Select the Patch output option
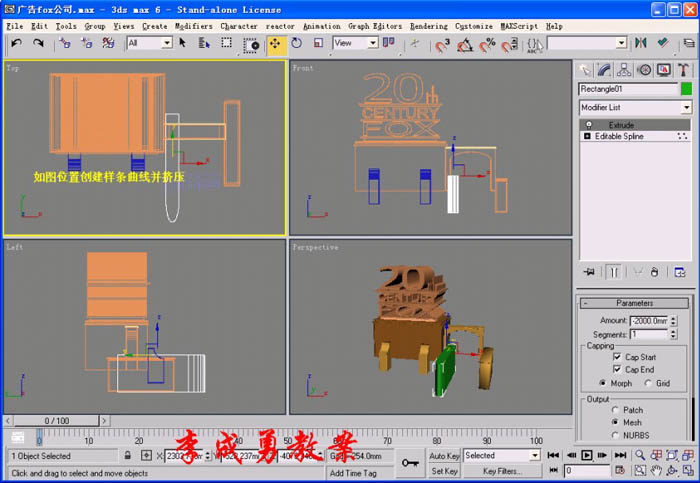This screenshot has width=700, height=483. 615,410
